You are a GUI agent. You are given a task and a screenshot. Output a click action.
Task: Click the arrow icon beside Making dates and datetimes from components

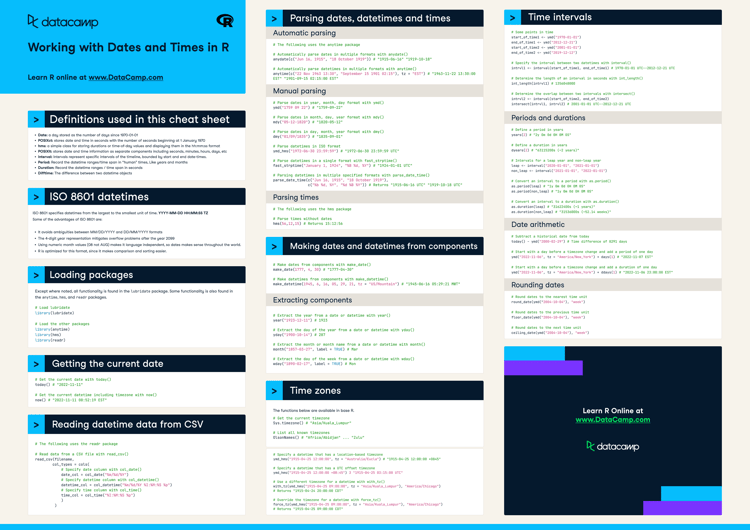click(274, 246)
